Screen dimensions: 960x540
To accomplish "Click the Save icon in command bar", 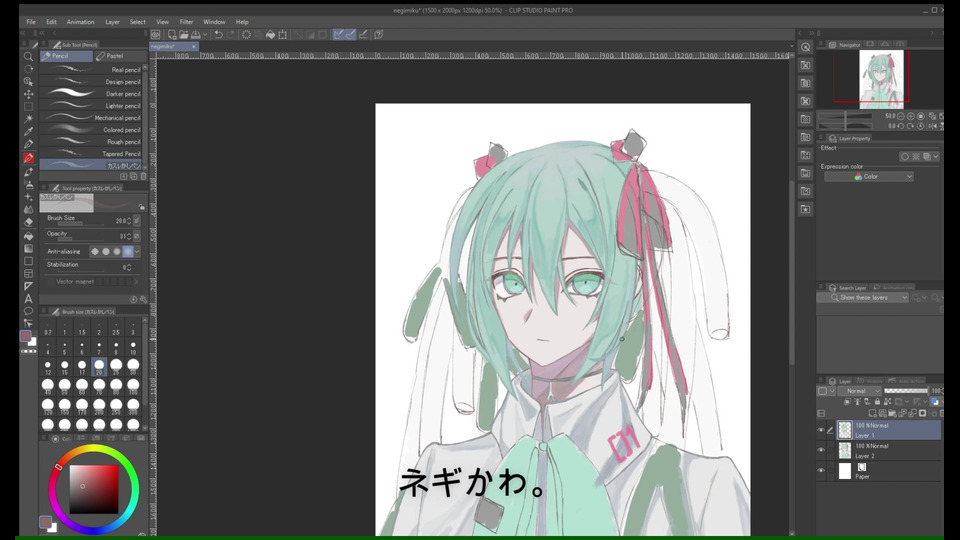I will click(196, 35).
